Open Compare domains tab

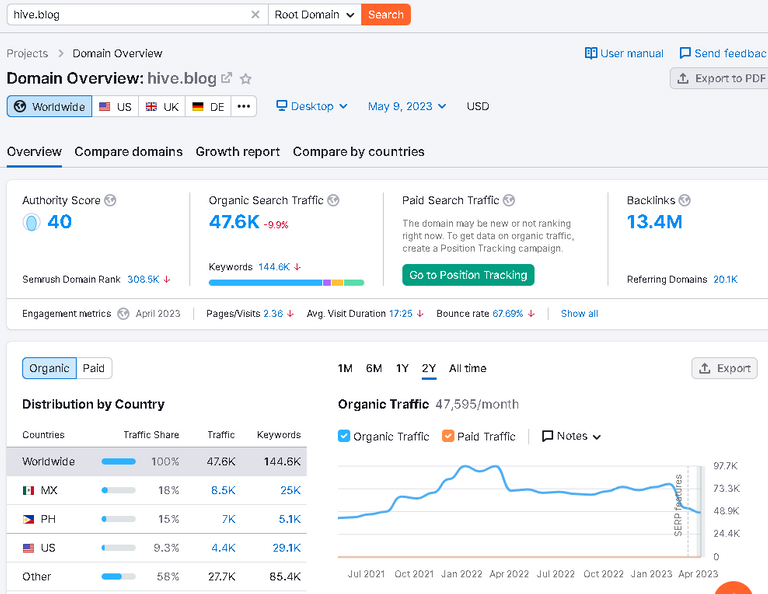point(128,152)
